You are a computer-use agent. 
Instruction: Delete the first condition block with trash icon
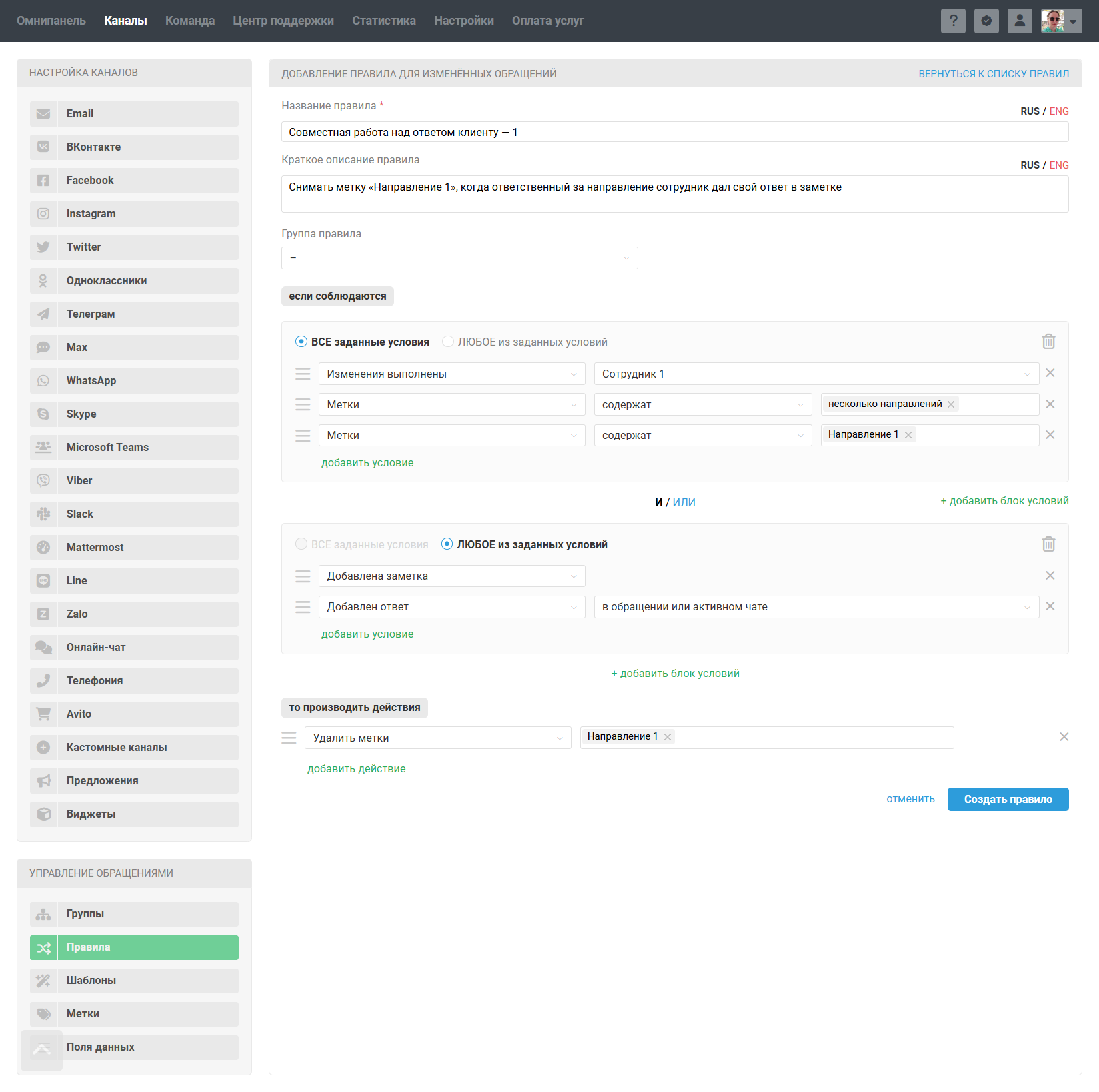(1048, 342)
